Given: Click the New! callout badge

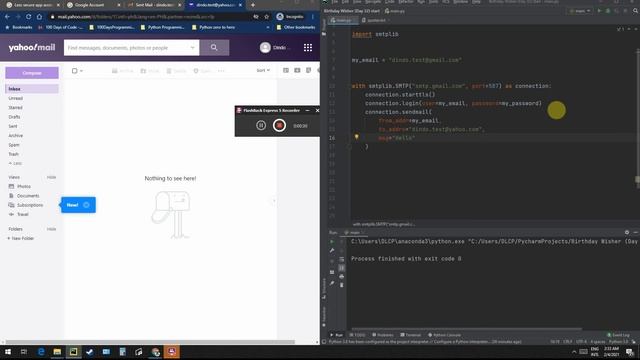Looking at the screenshot, I should 78,205.
